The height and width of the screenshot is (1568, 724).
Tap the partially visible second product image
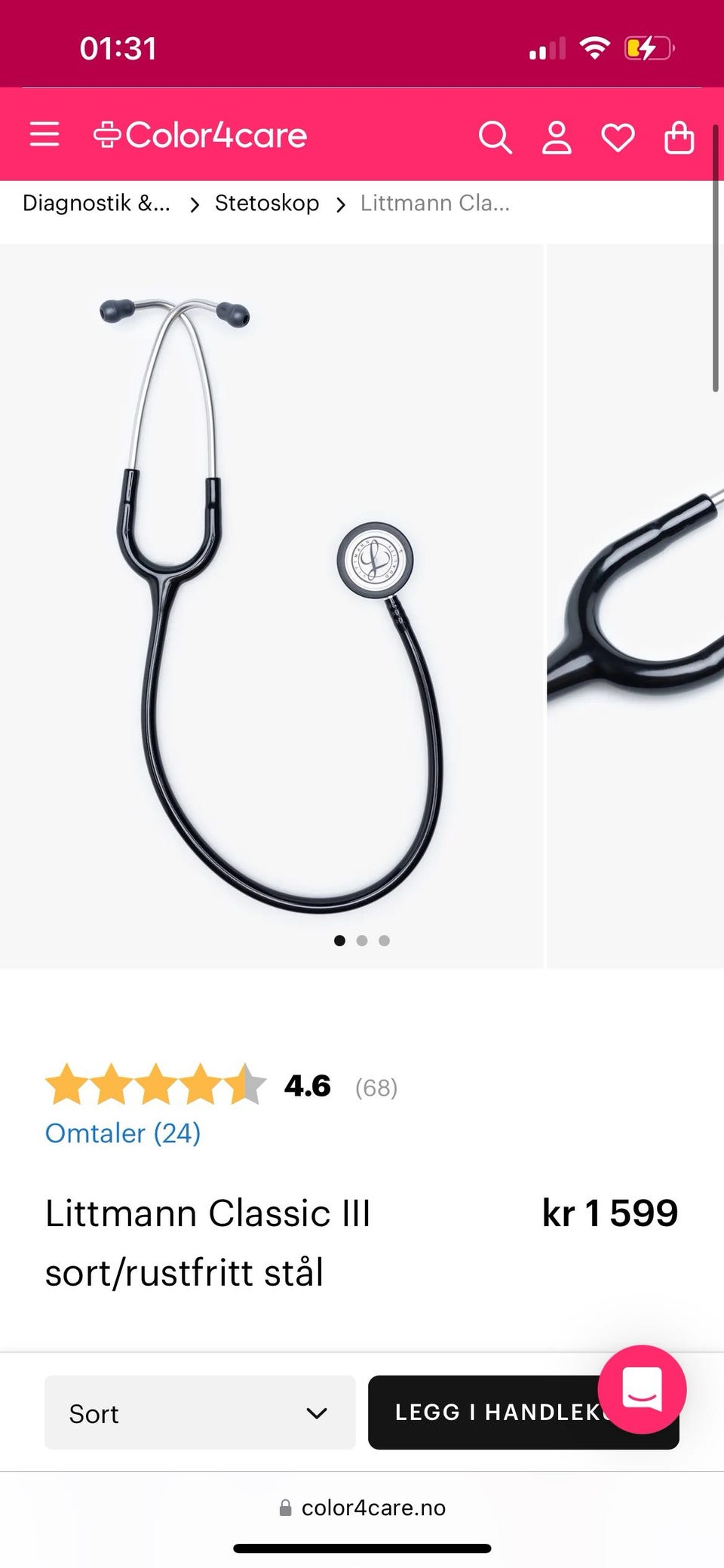[635, 606]
